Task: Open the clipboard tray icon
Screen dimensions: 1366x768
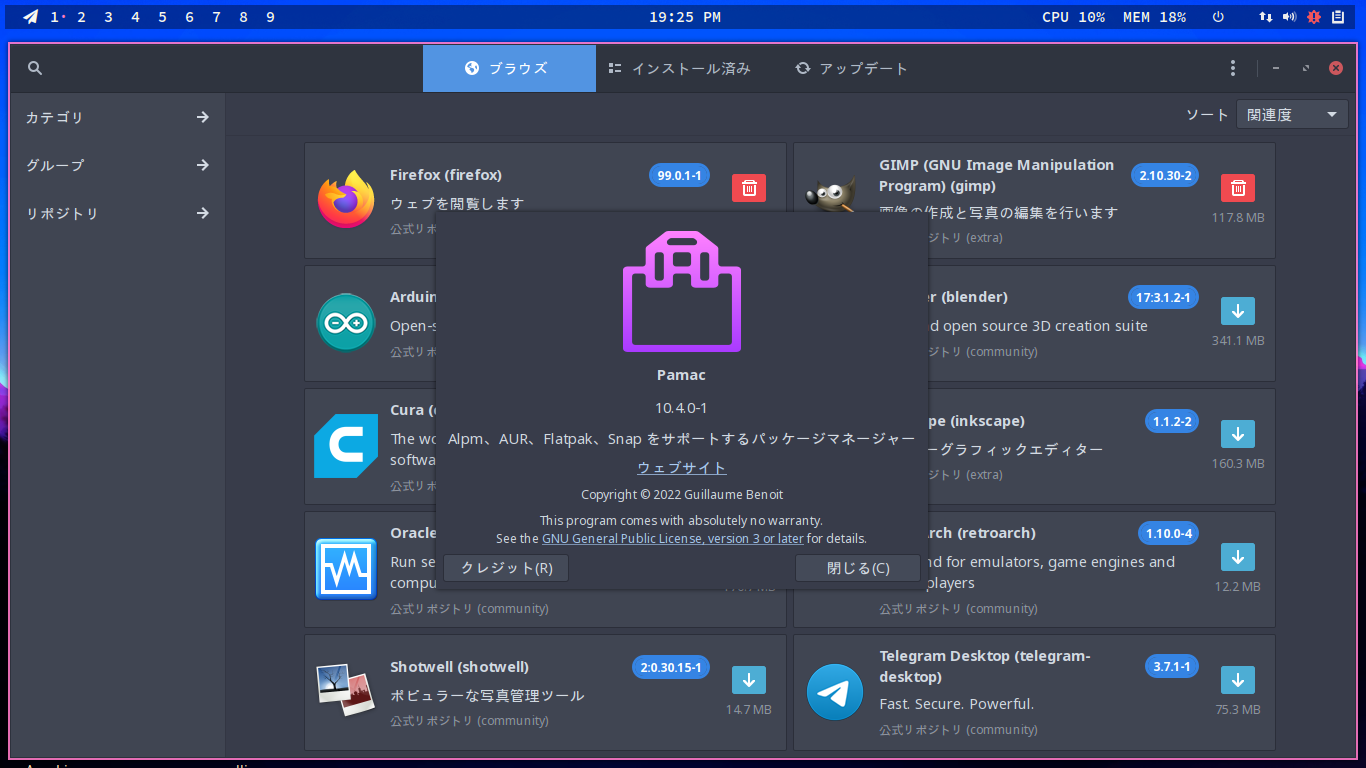Action: (x=1337, y=17)
